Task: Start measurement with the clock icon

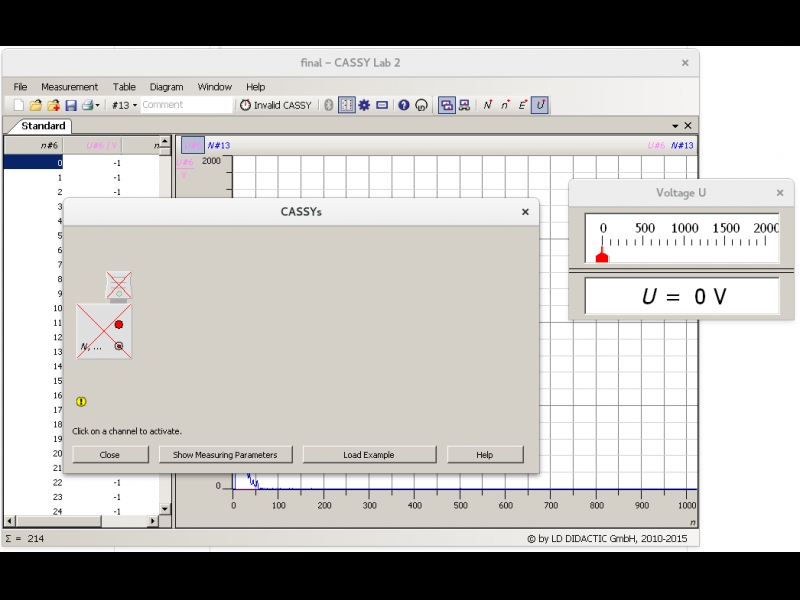Action: [245, 105]
